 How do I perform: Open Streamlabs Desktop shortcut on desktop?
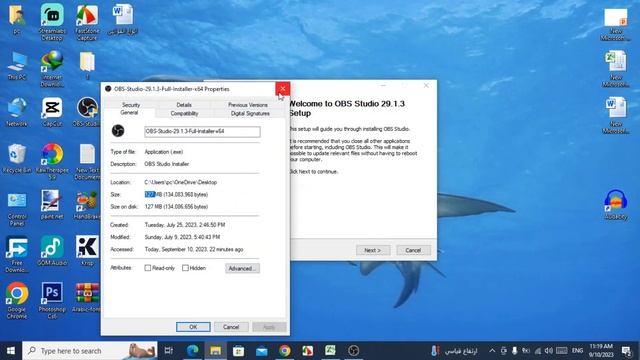coord(52,22)
